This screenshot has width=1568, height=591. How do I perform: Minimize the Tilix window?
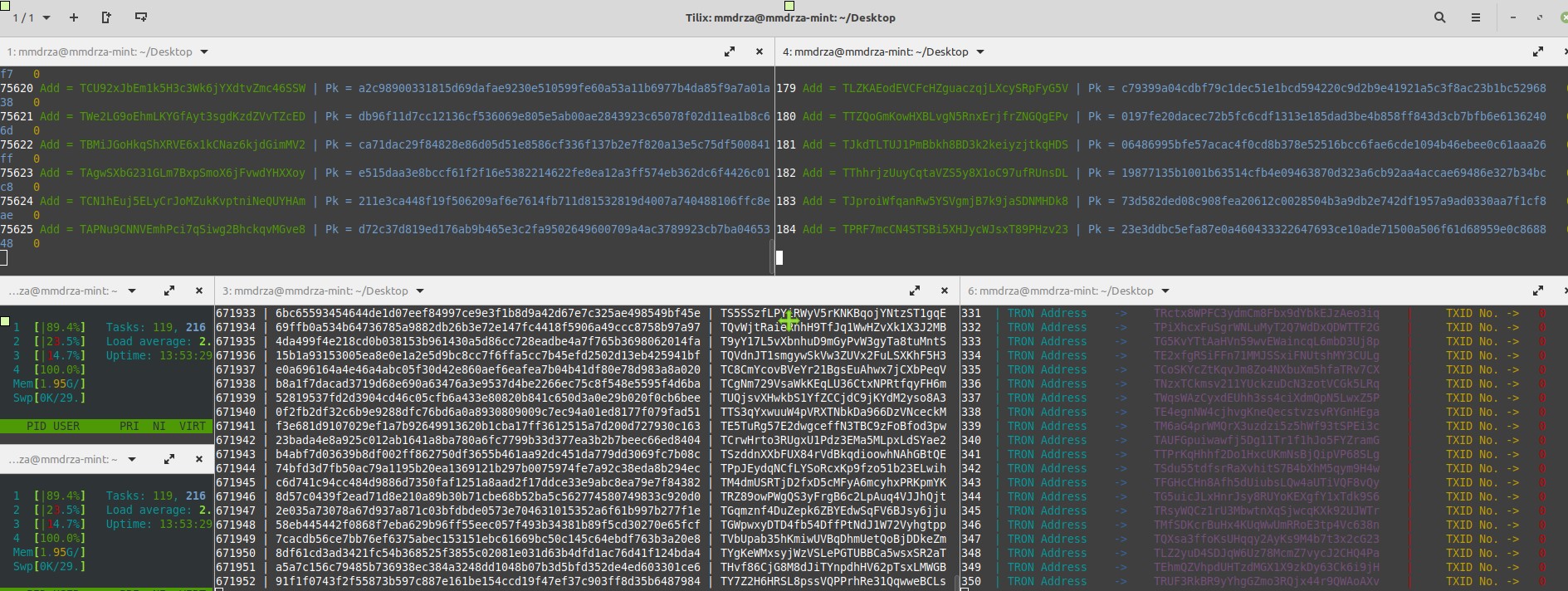point(1513,17)
